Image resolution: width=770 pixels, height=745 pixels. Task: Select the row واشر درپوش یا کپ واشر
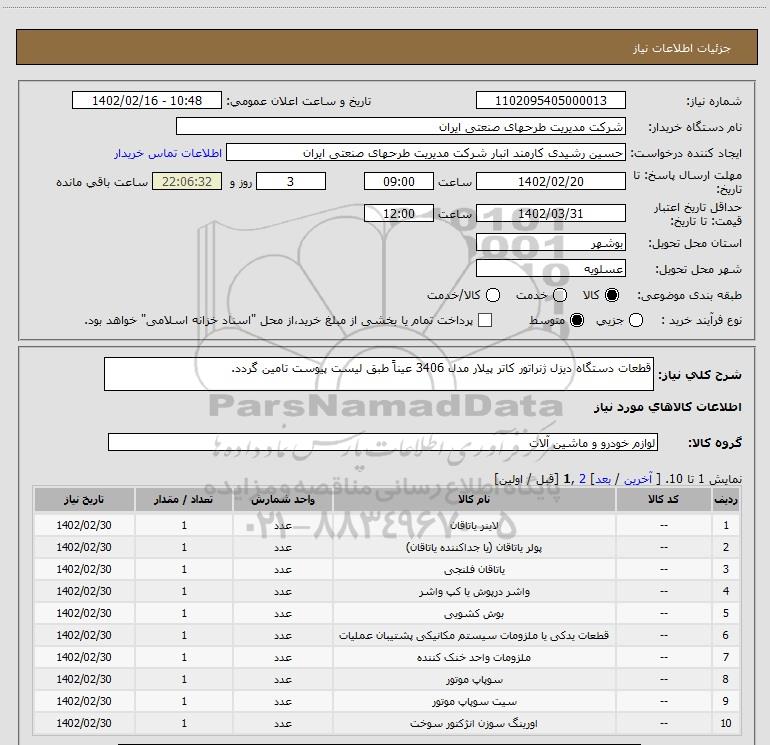click(x=386, y=591)
